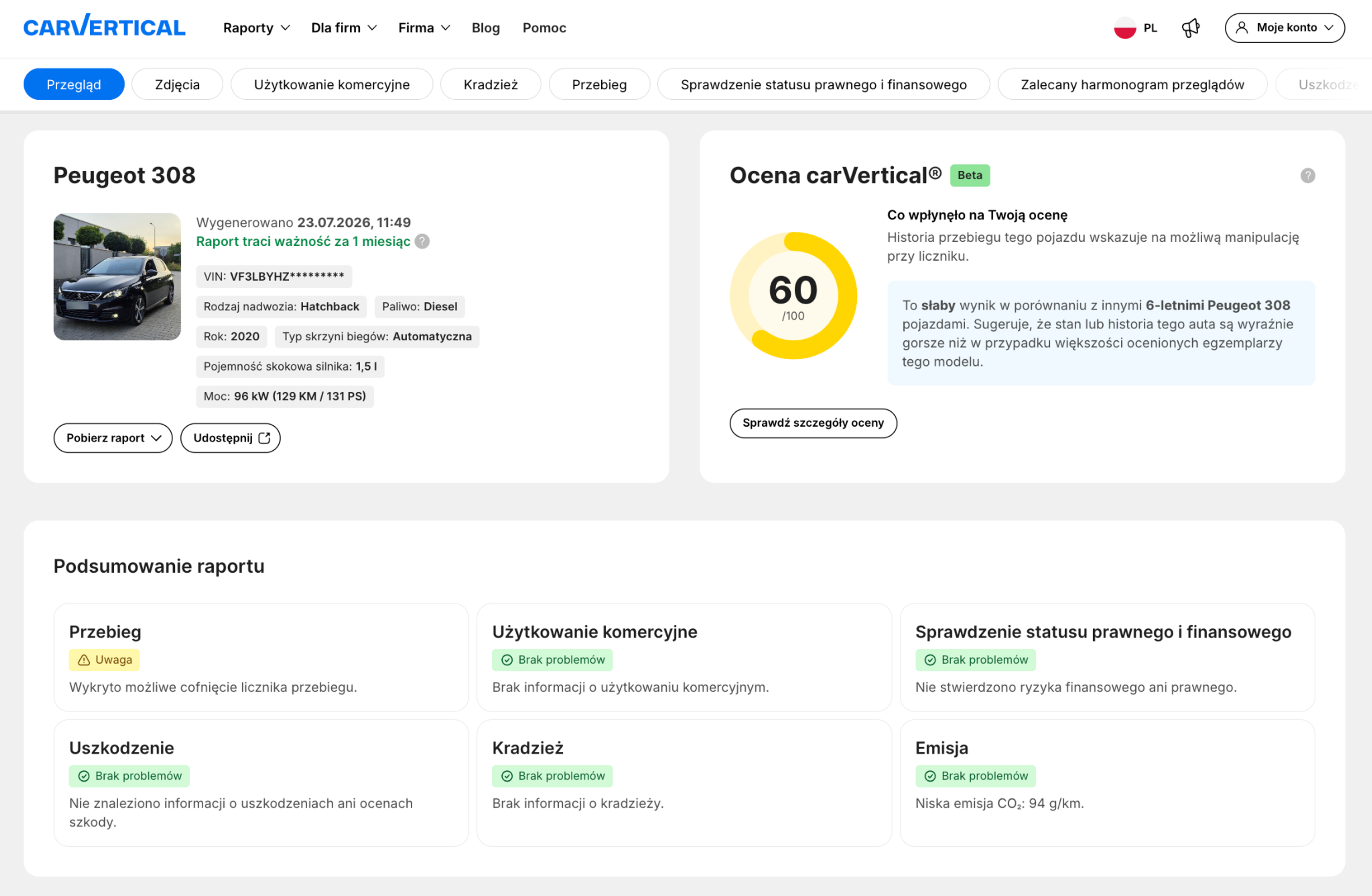
Task: Open the Uszkodzenie summary card
Action: [261, 782]
